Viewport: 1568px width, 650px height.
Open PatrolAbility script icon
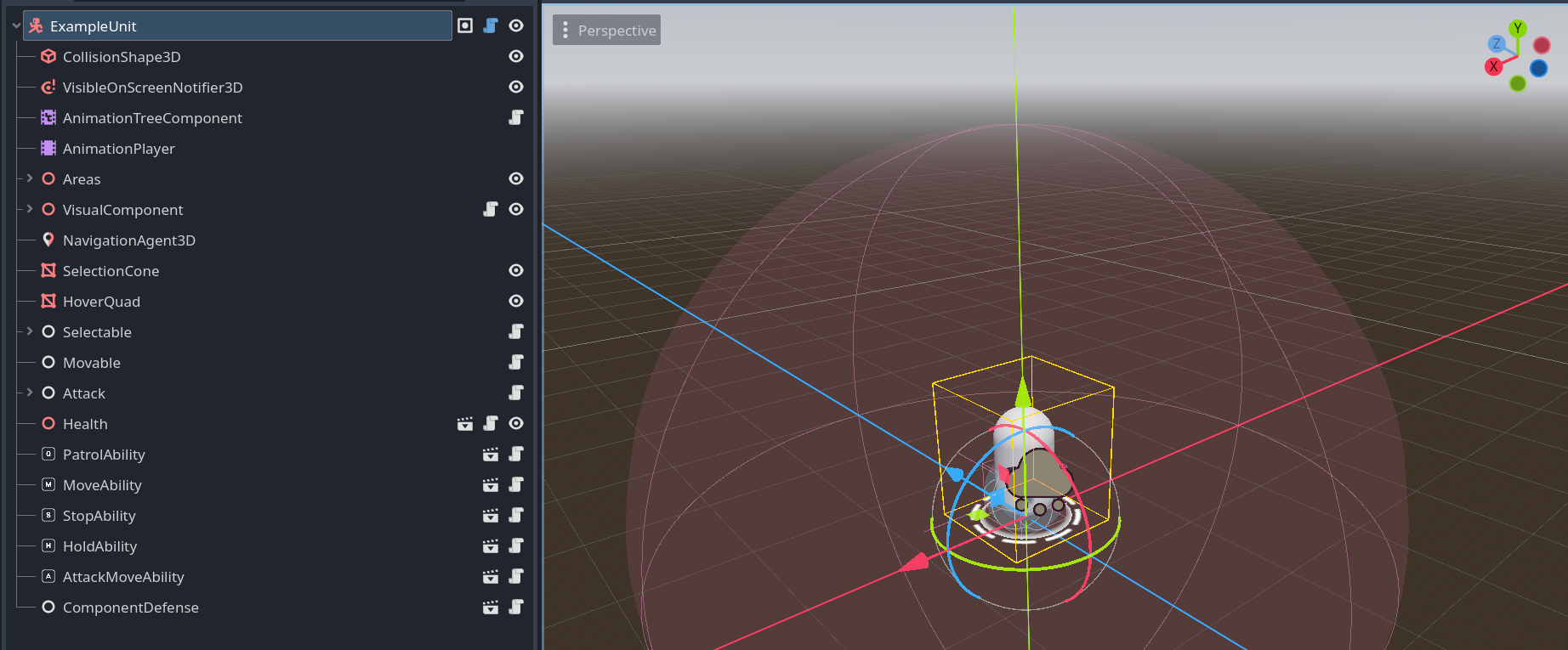click(516, 454)
